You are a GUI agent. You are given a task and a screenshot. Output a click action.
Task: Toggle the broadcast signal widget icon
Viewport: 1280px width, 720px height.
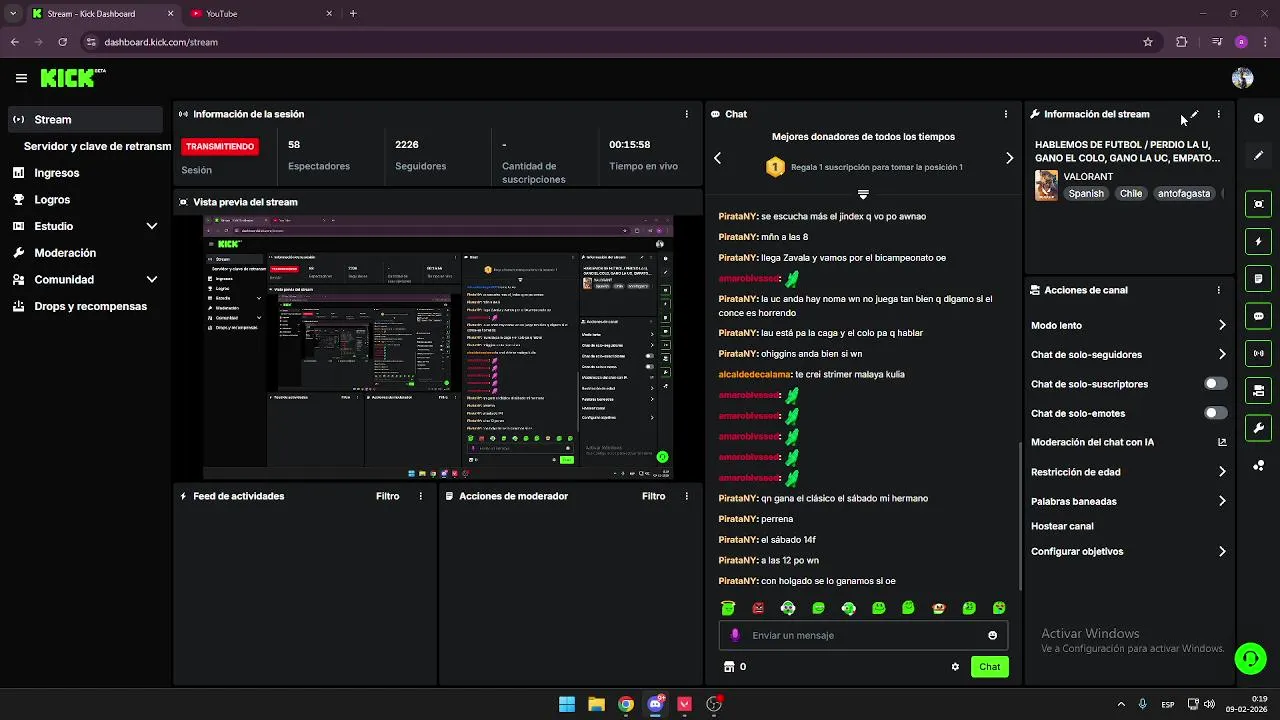[x=1258, y=353]
